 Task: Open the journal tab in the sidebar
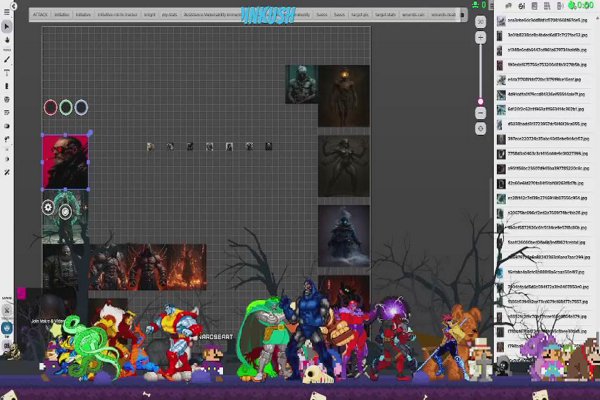535,6
